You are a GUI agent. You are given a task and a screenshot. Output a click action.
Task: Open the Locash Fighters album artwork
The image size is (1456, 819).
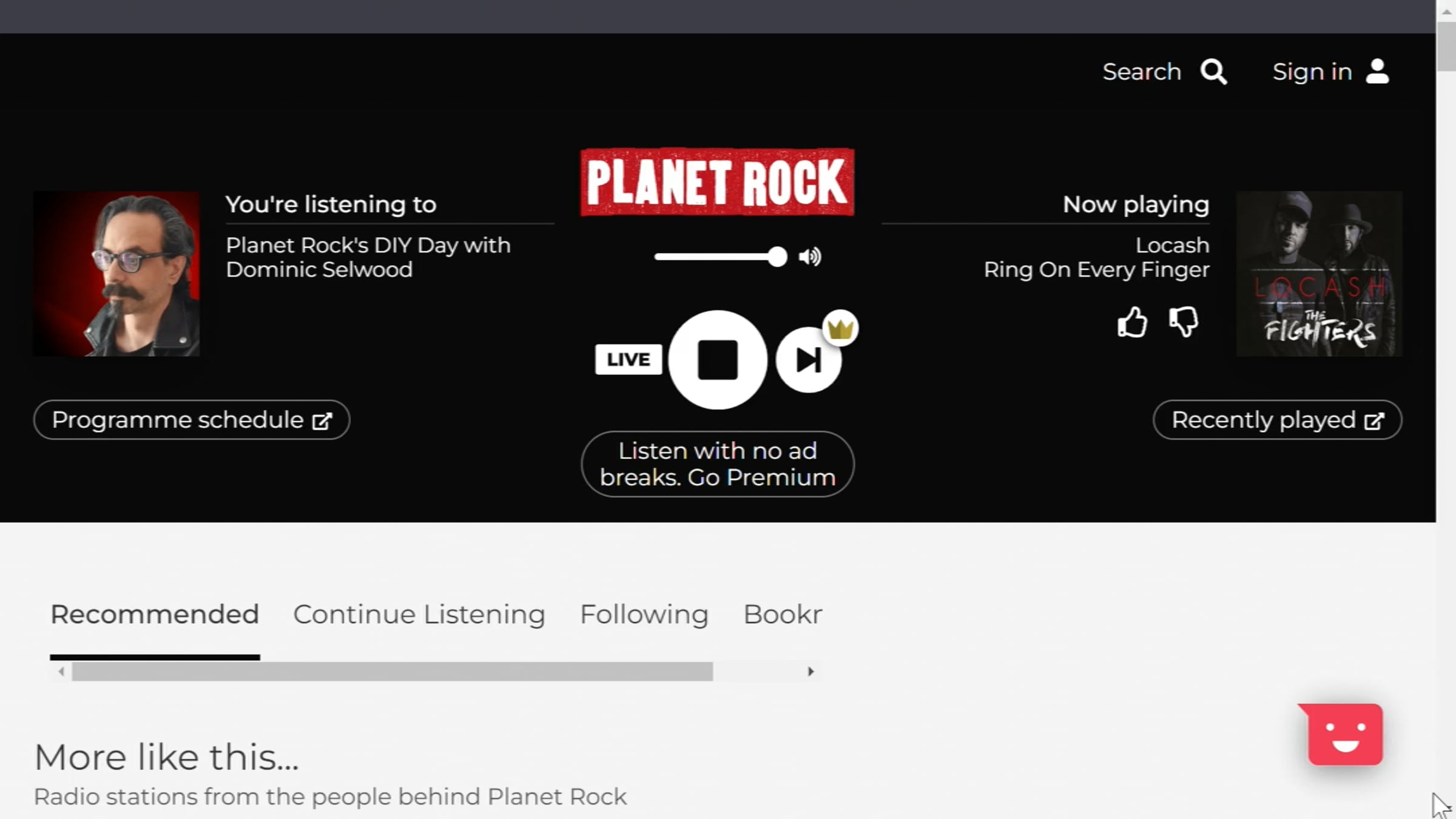pyautogui.click(x=1319, y=274)
